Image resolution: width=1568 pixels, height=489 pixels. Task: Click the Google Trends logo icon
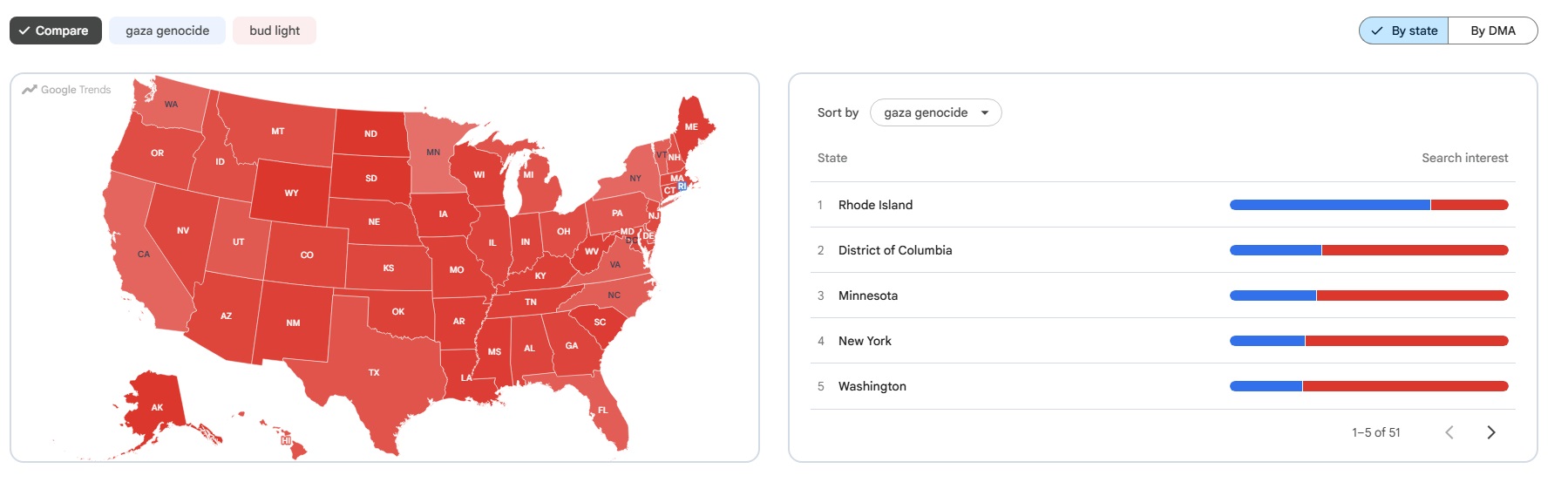click(x=30, y=89)
